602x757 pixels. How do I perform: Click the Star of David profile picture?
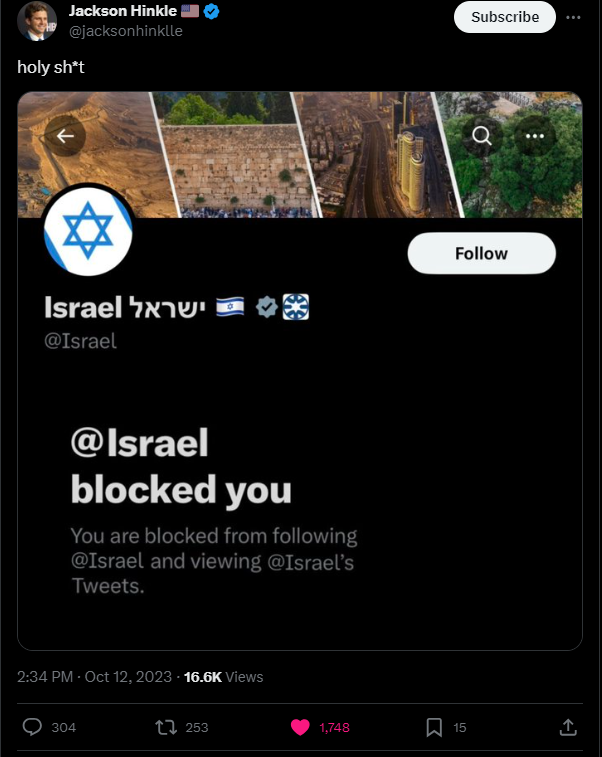[88, 231]
